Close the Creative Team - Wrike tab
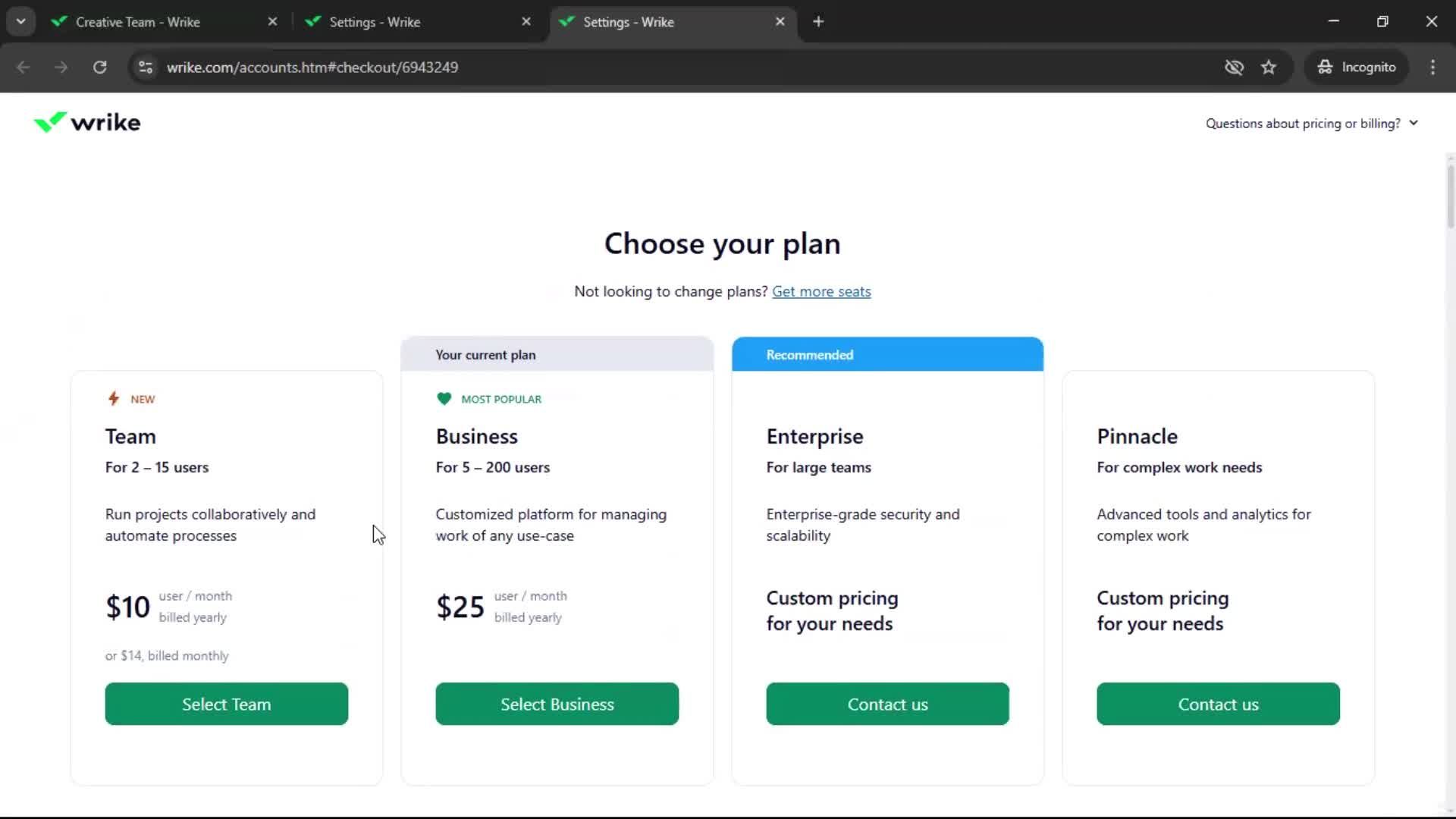 click(x=272, y=22)
